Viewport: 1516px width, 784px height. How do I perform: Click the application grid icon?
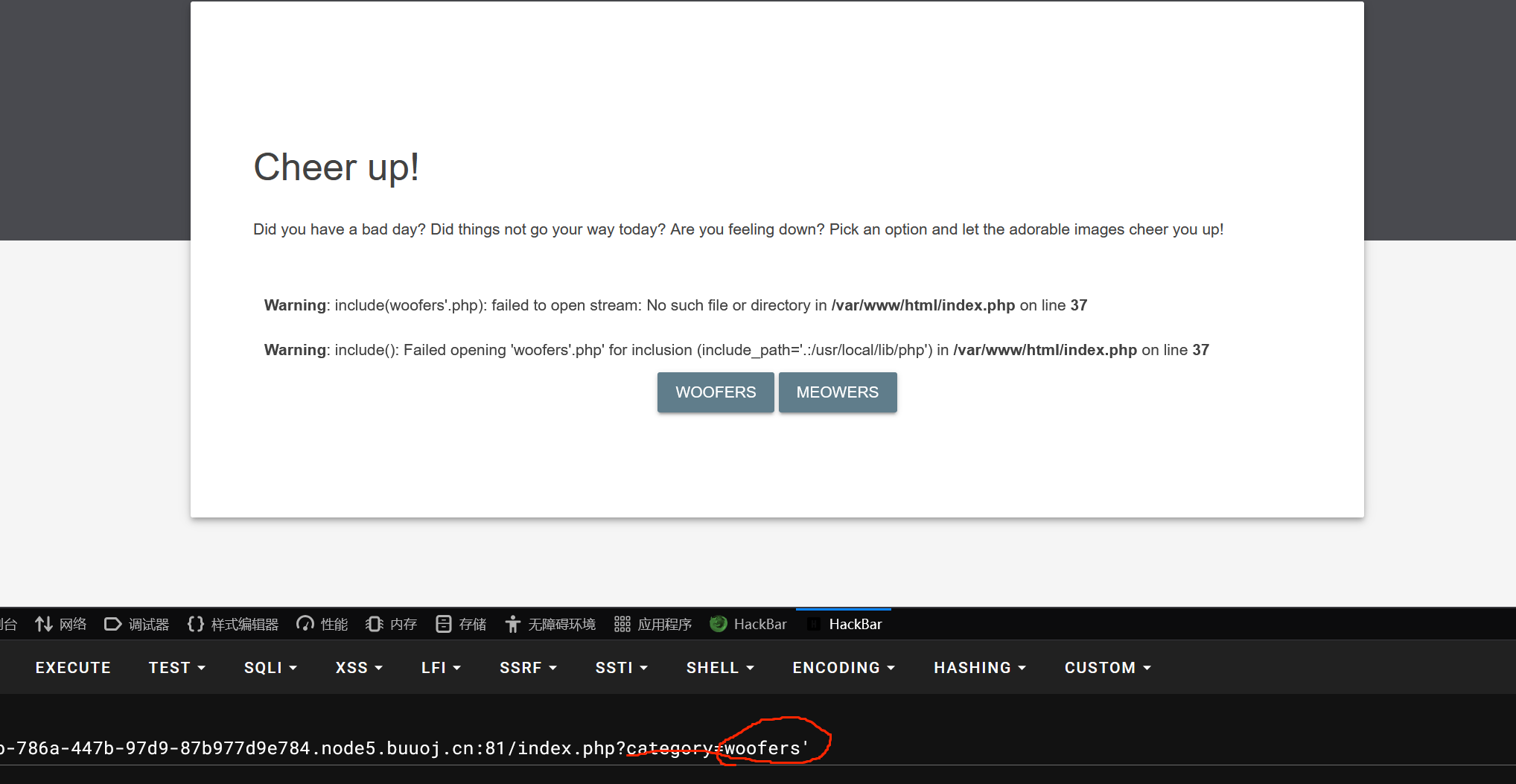[622, 624]
